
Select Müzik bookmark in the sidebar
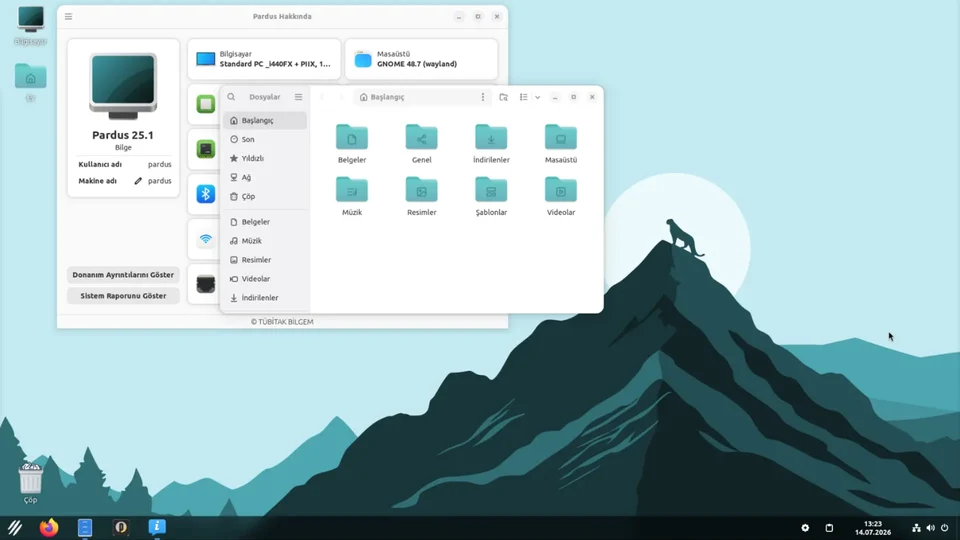tap(265, 241)
